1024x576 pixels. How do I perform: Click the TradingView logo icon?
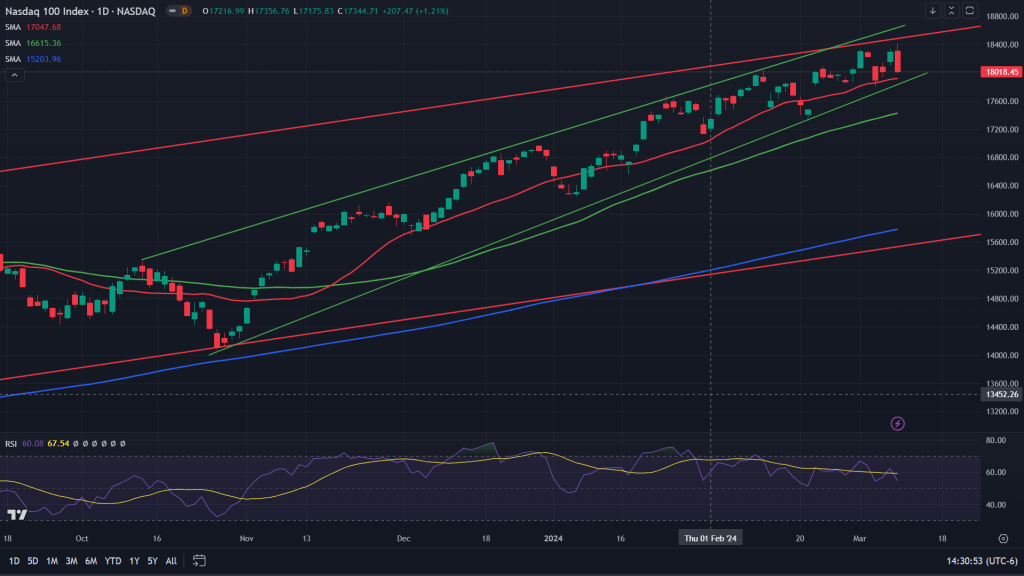point(16,514)
